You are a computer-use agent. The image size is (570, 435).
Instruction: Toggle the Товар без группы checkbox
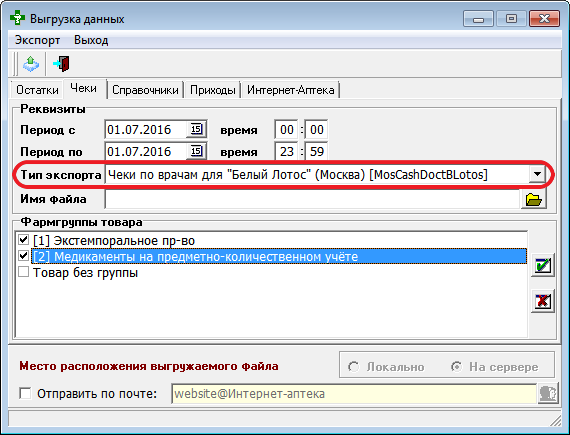pos(24,272)
